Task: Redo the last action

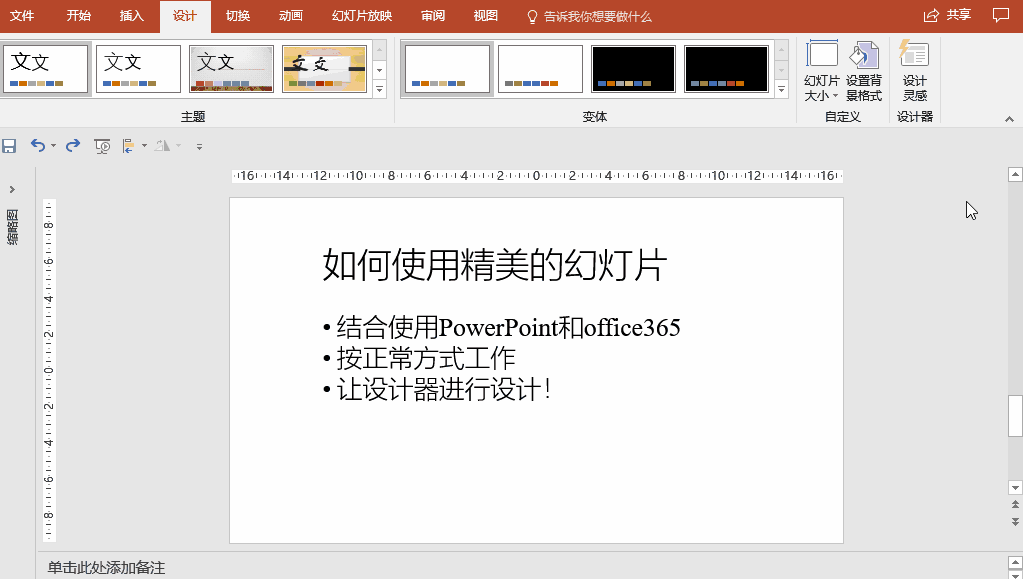Action: tap(71, 145)
